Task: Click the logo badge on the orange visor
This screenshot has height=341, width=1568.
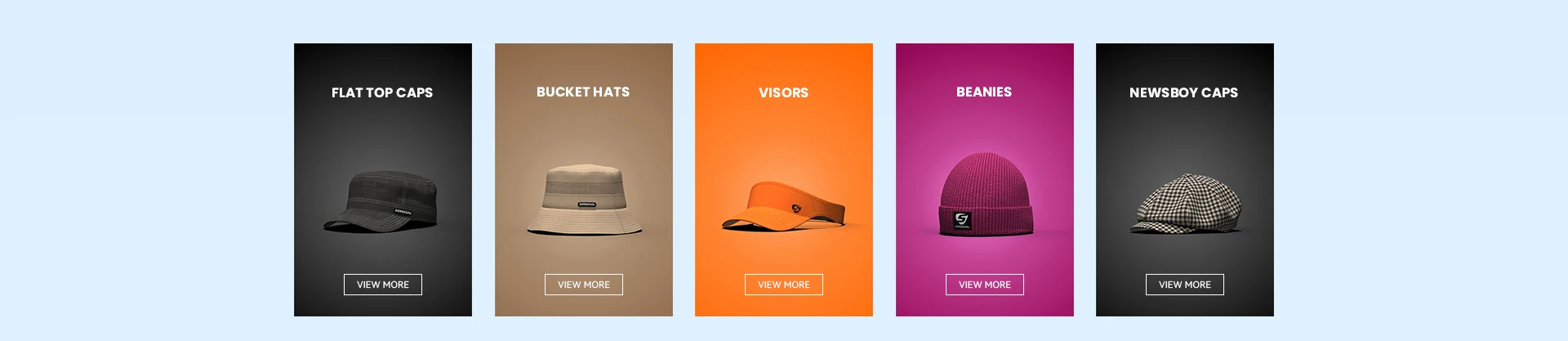Action: coord(796,209)
